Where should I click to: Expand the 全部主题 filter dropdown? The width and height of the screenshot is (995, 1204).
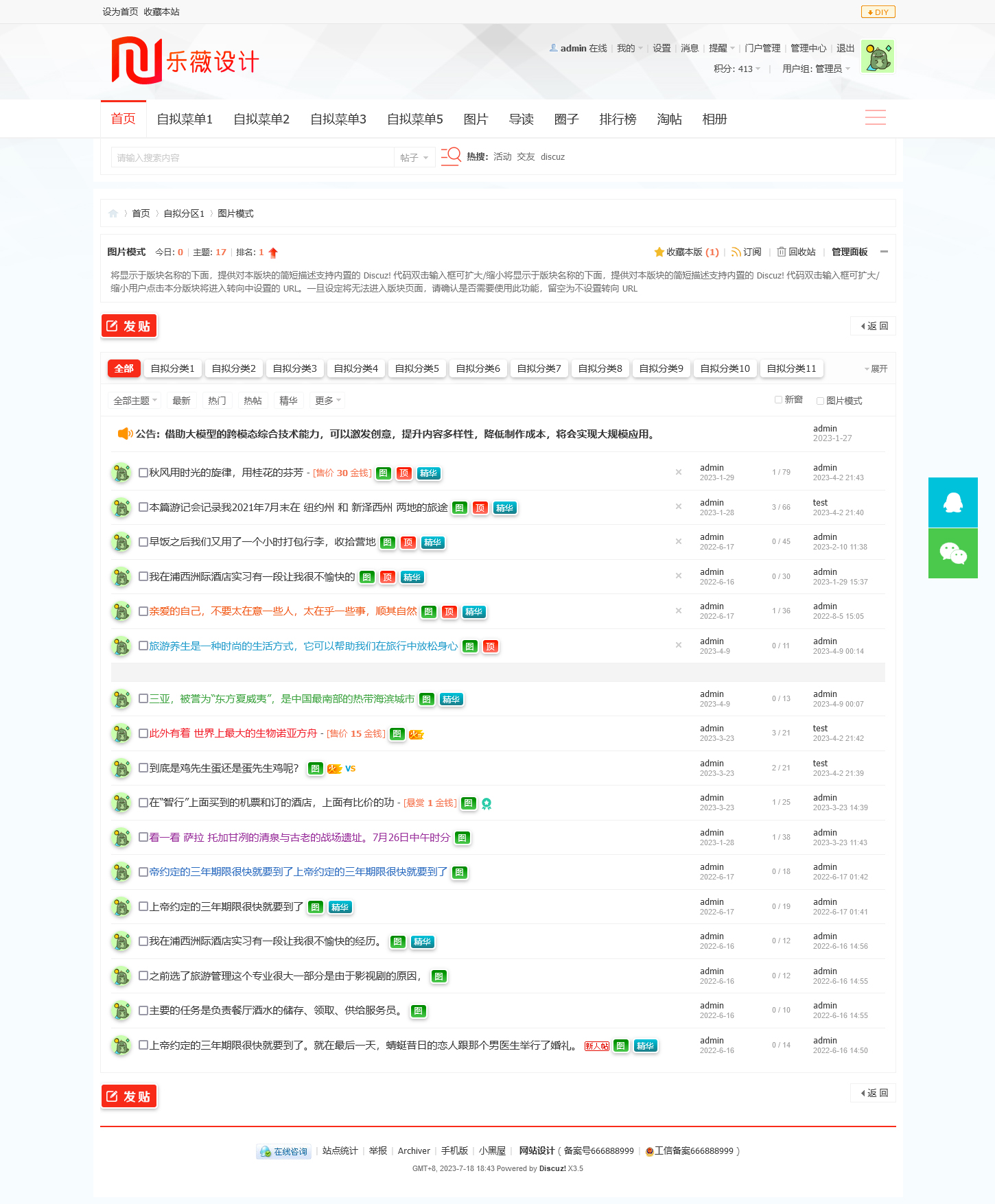[135, 401]
